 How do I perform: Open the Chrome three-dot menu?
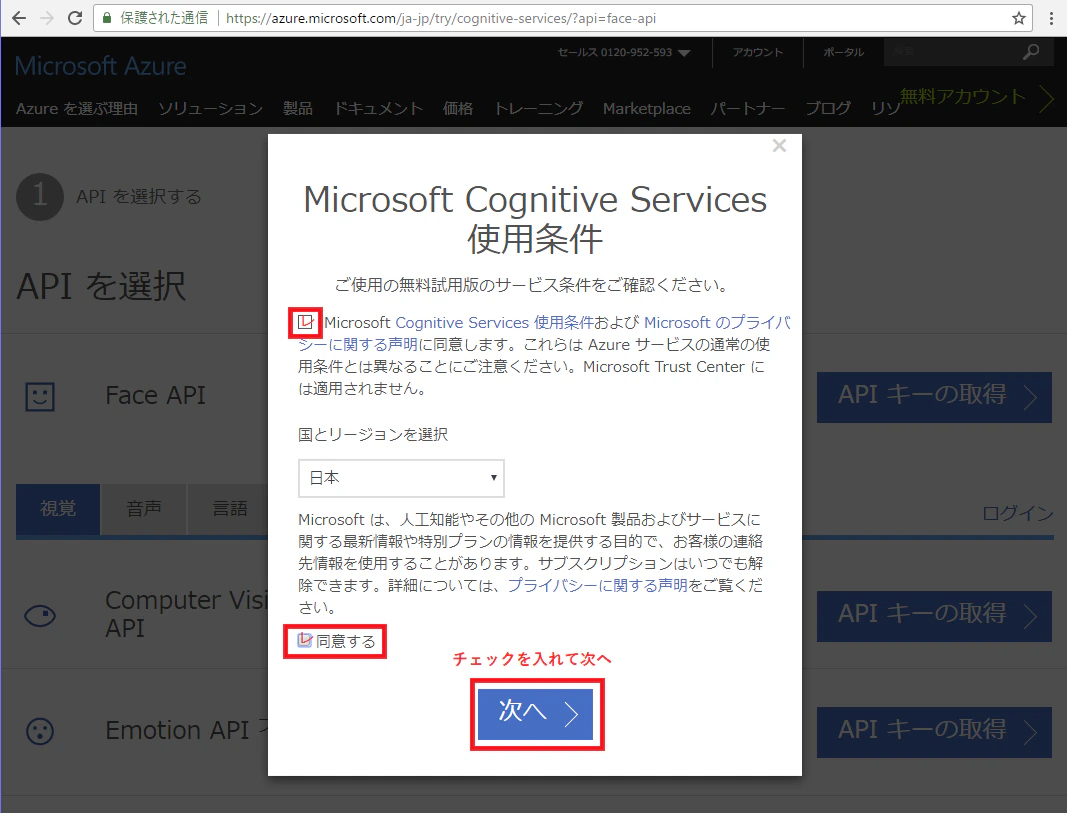click(x=1051, y=18)
